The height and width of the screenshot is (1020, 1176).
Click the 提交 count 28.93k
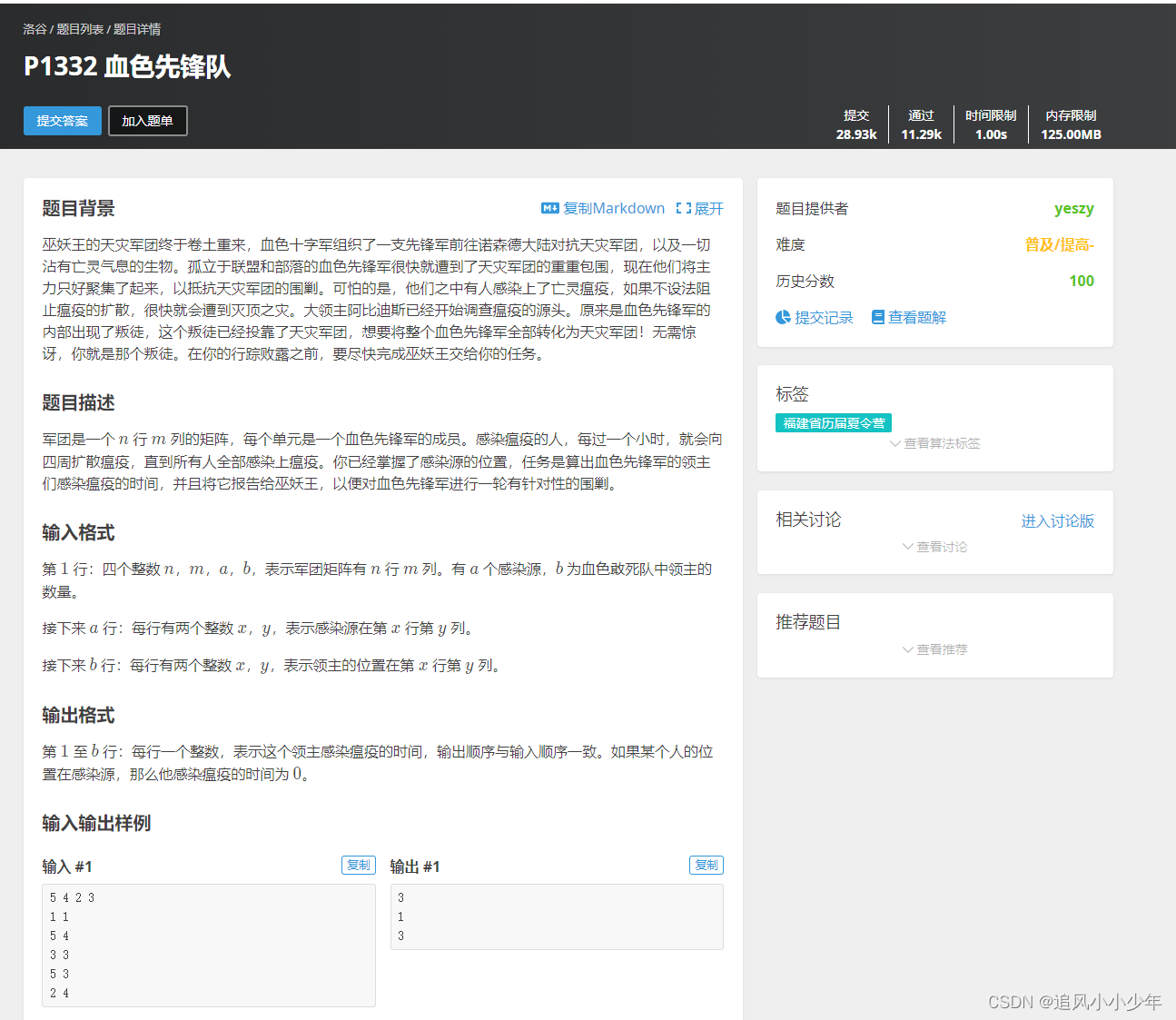856,134
